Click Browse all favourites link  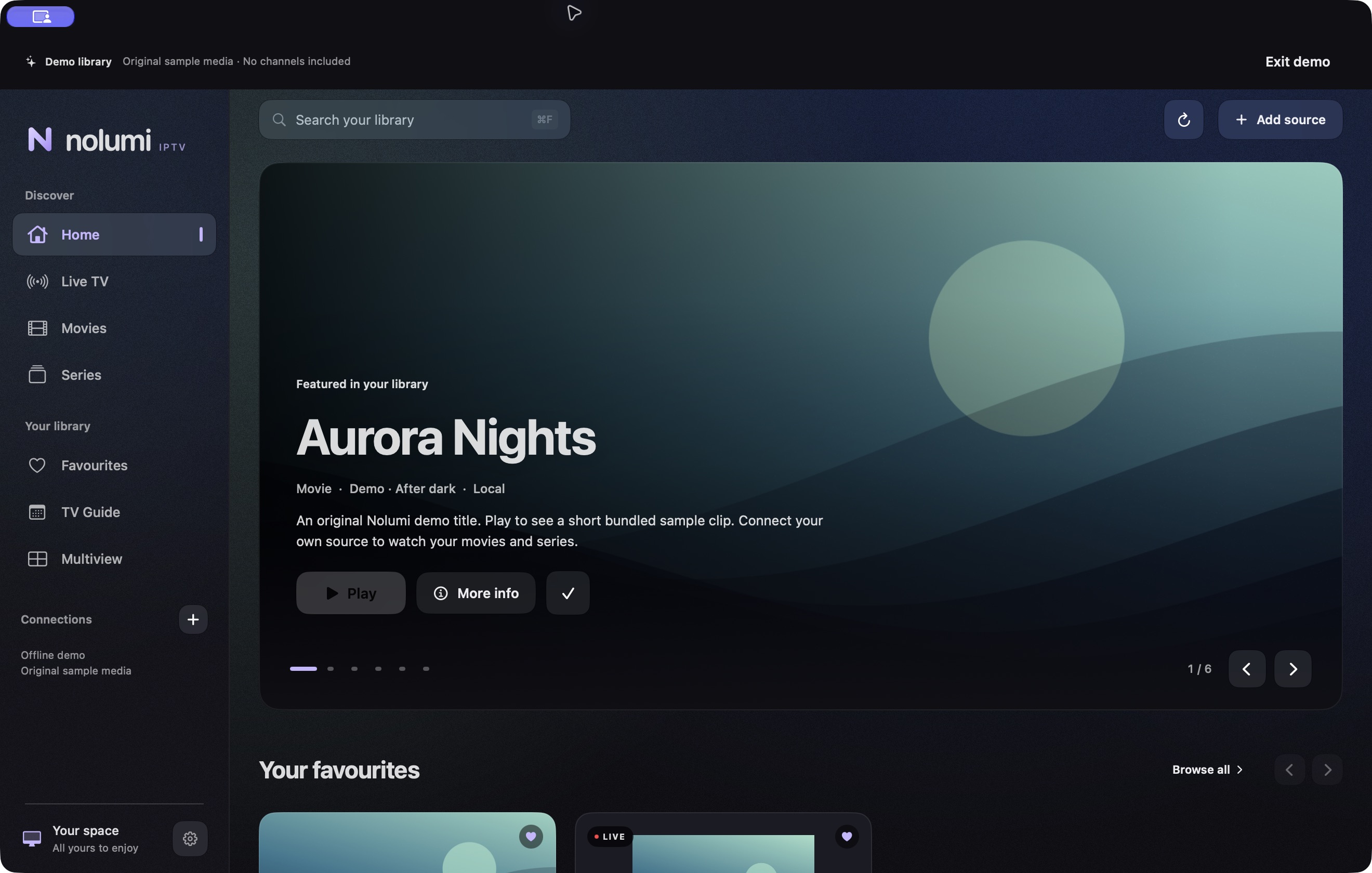(1207, 769)
